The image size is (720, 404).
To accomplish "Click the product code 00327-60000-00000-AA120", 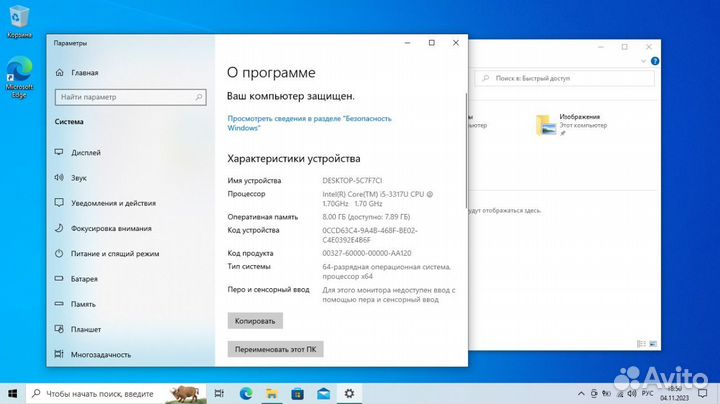I will tap(367, 253).
